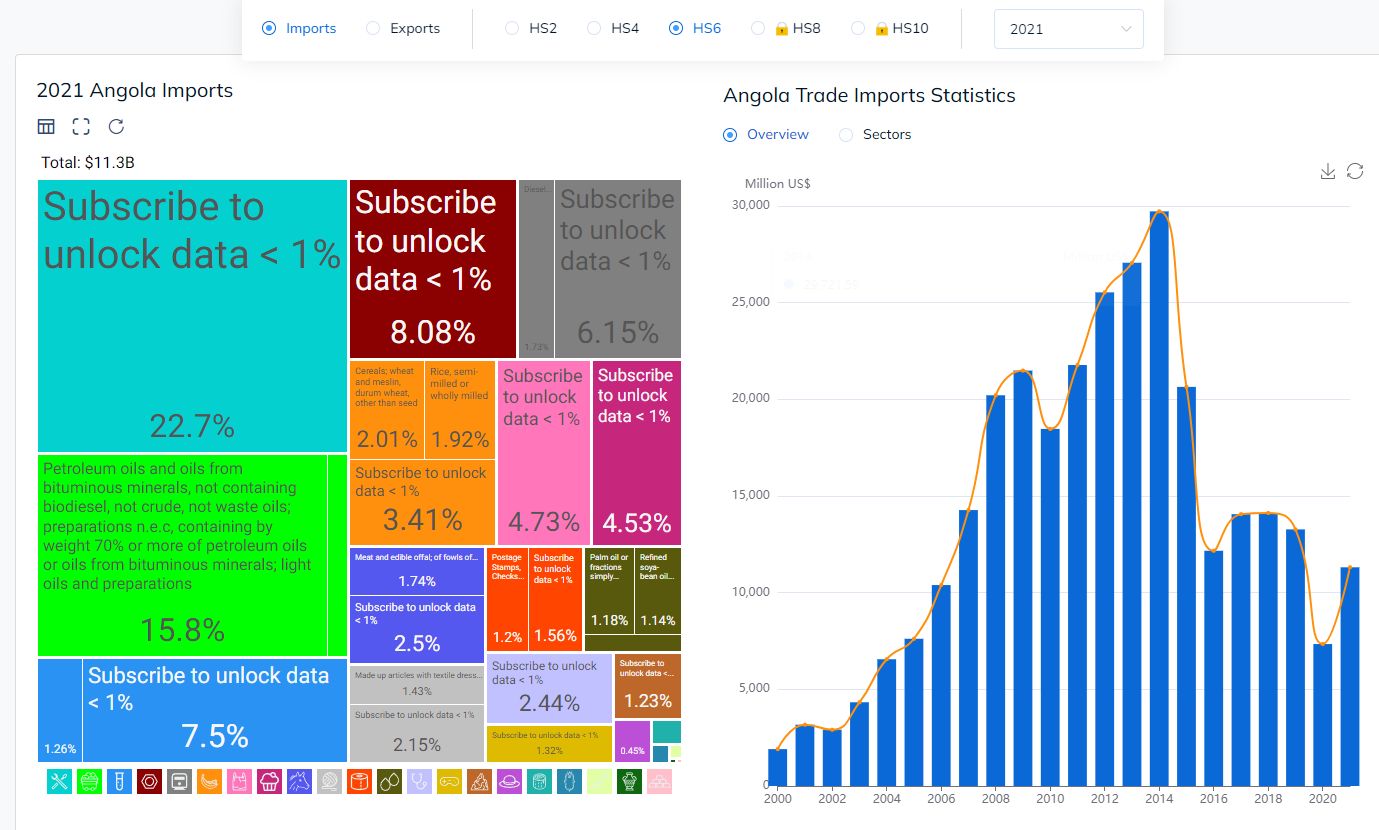Click the cupcake category icon
Screen dimensions: 1379x830
tap(269, 781)
